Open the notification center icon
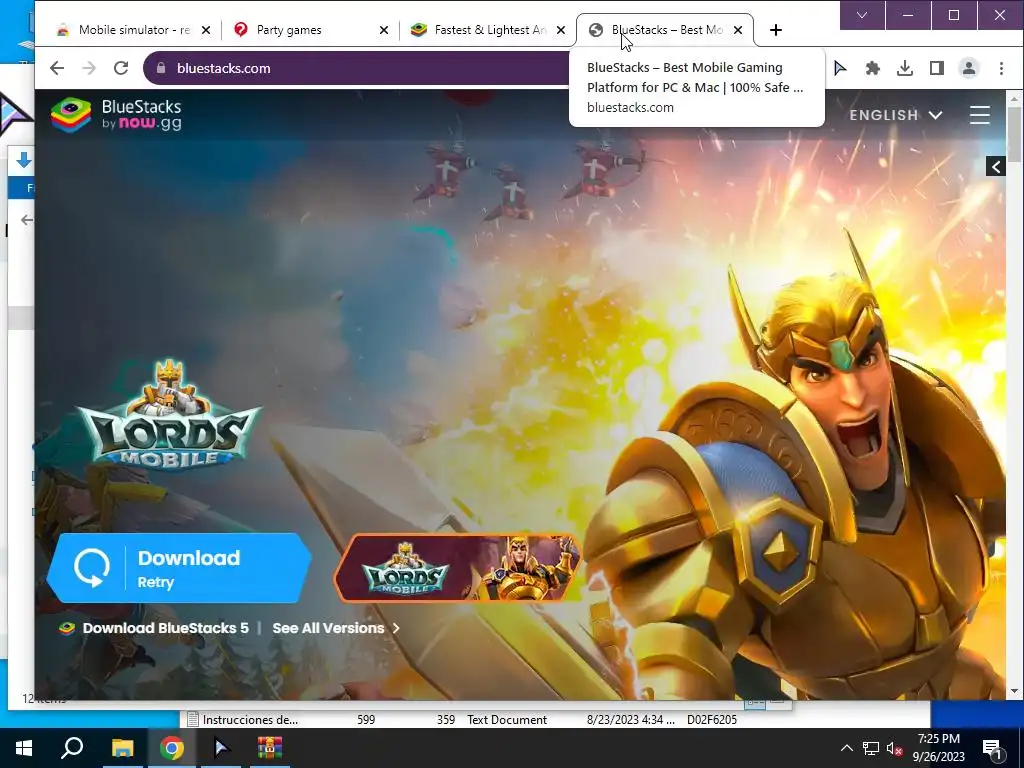This screenshot has height=768, width=1024. (x=992, y=749)
